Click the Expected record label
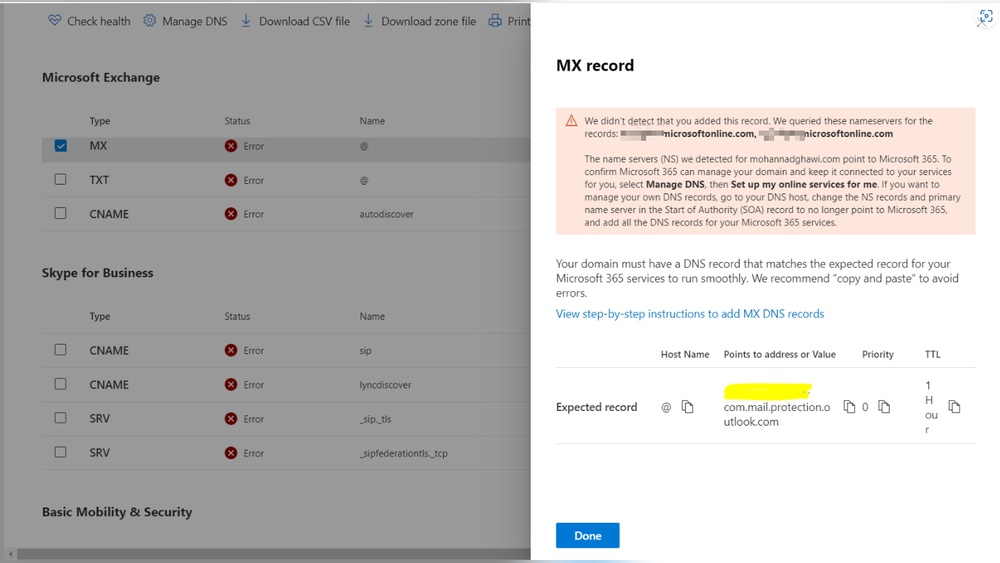1000x563 pixels. 596,407
